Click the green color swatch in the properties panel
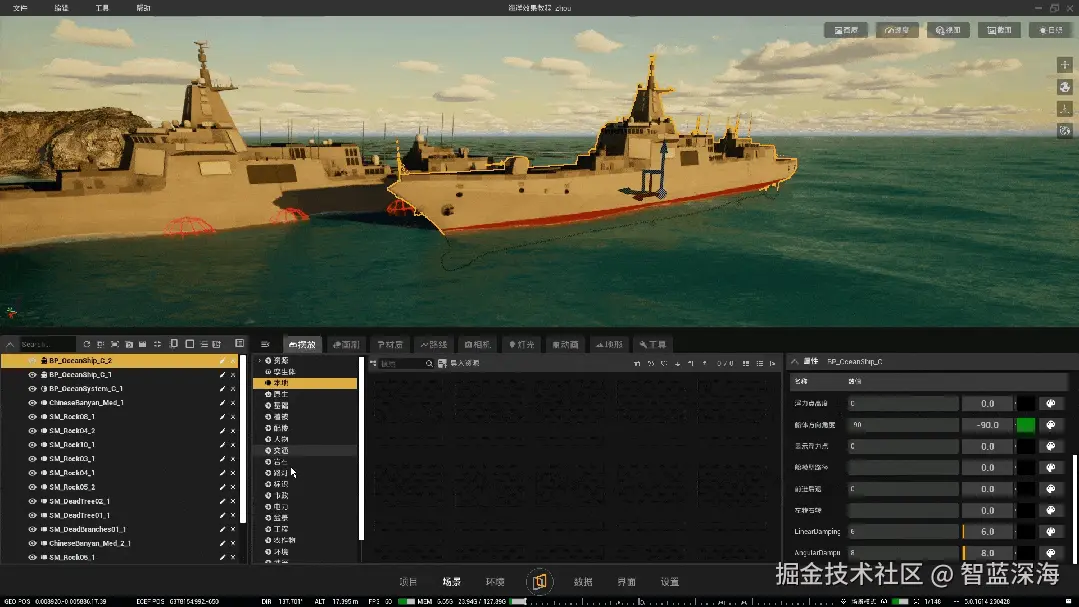Screen dimensions: 1079x607 click(1026, 425)
